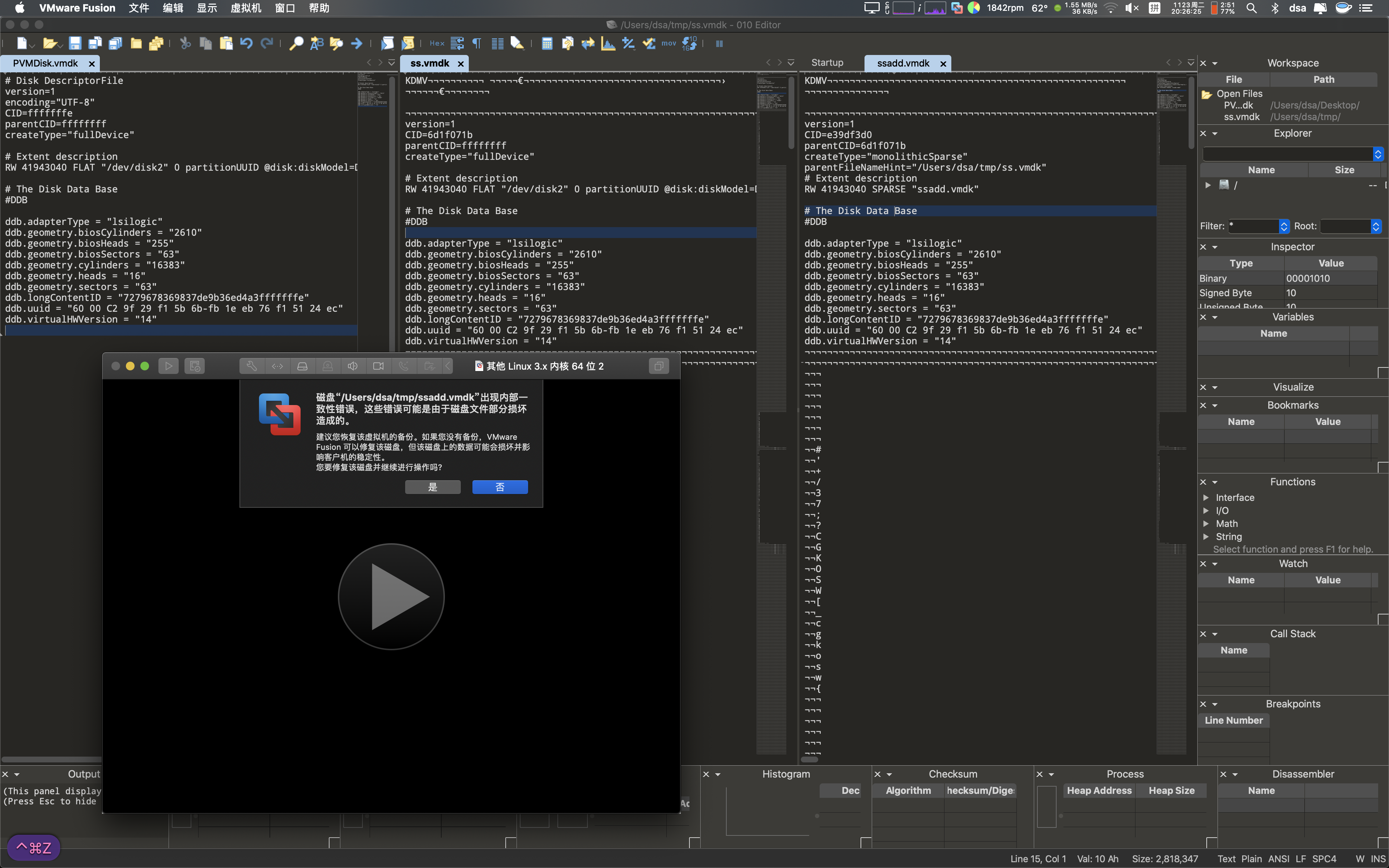1389x868 pixels.
Task: Expand the String functions group
Action: [x=1206, y=537]
